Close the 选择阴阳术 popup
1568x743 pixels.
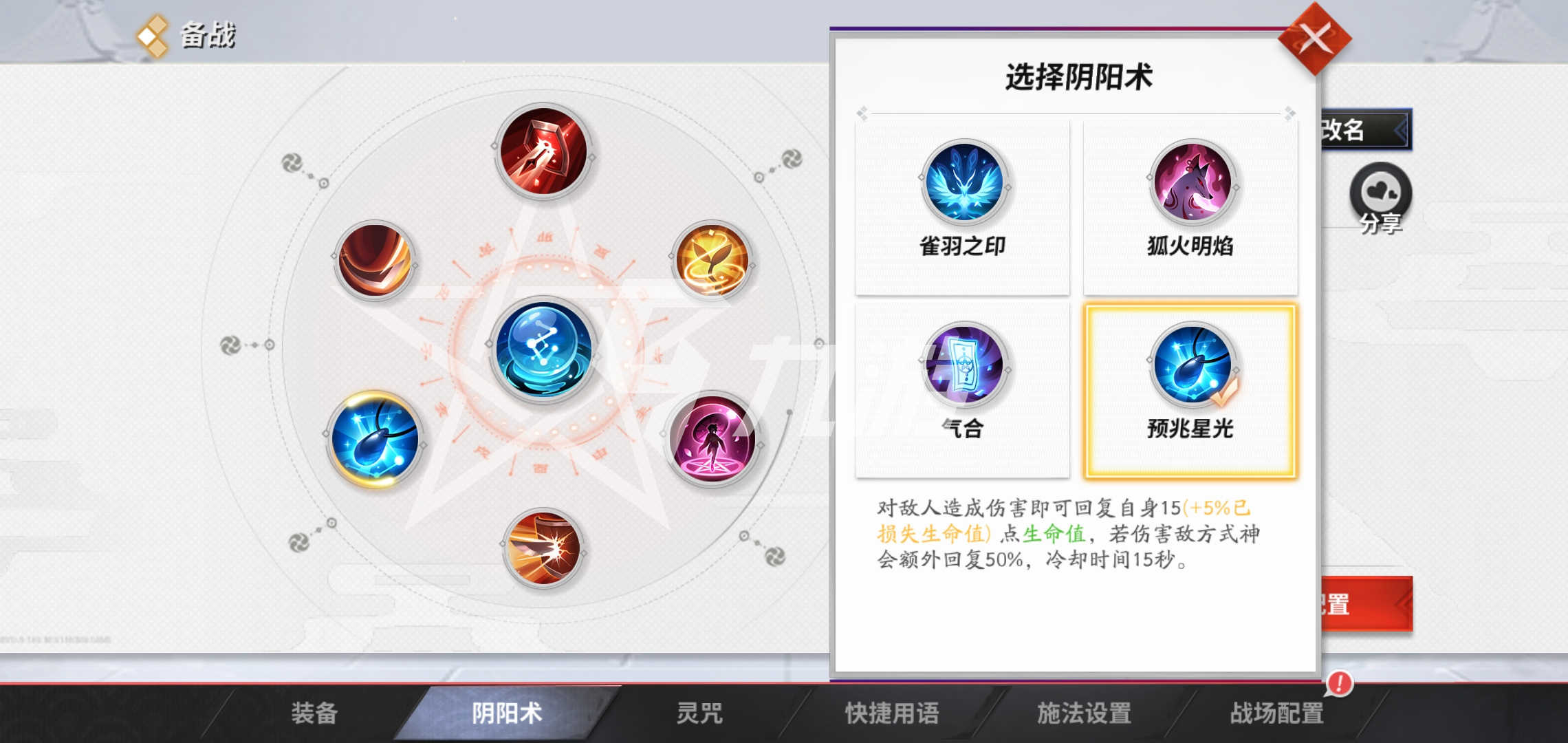coord(1315,39)
